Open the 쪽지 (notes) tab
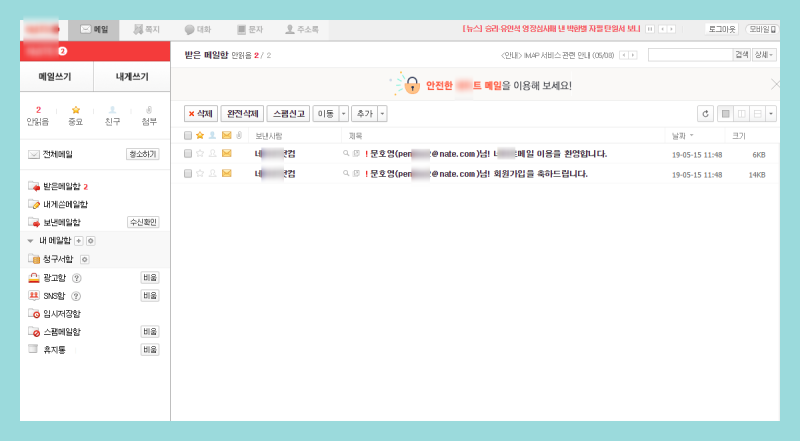The height and width of the screenshot is (441, 800). point(146,30)
